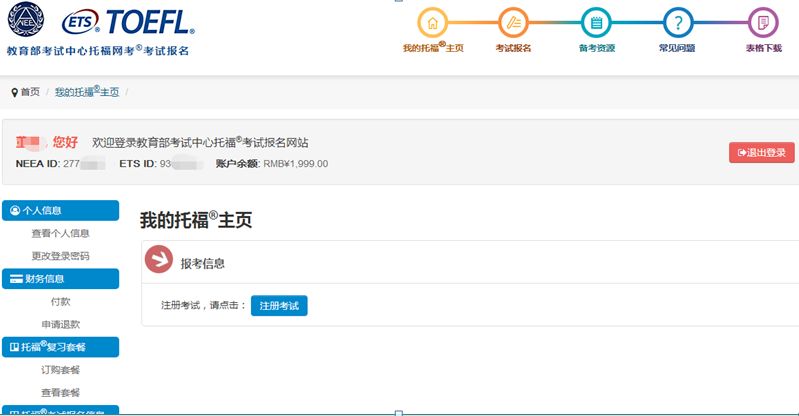This screenshot has height=416, width=799.
Task: Open 付款 in sidebar
Action: point(60,302)
